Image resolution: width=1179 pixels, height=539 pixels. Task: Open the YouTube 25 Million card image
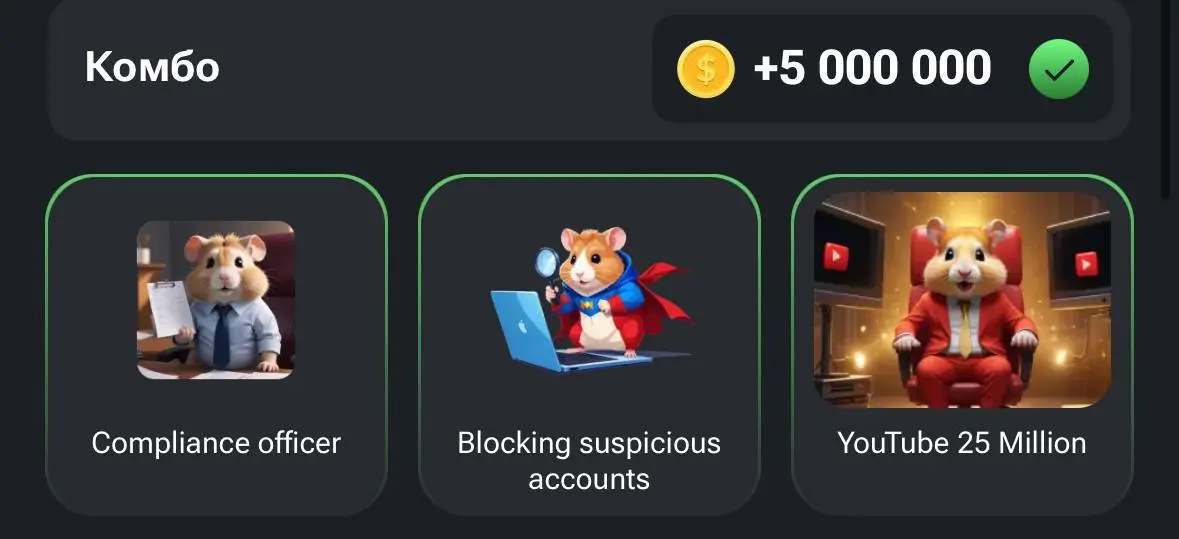(962, 299)
